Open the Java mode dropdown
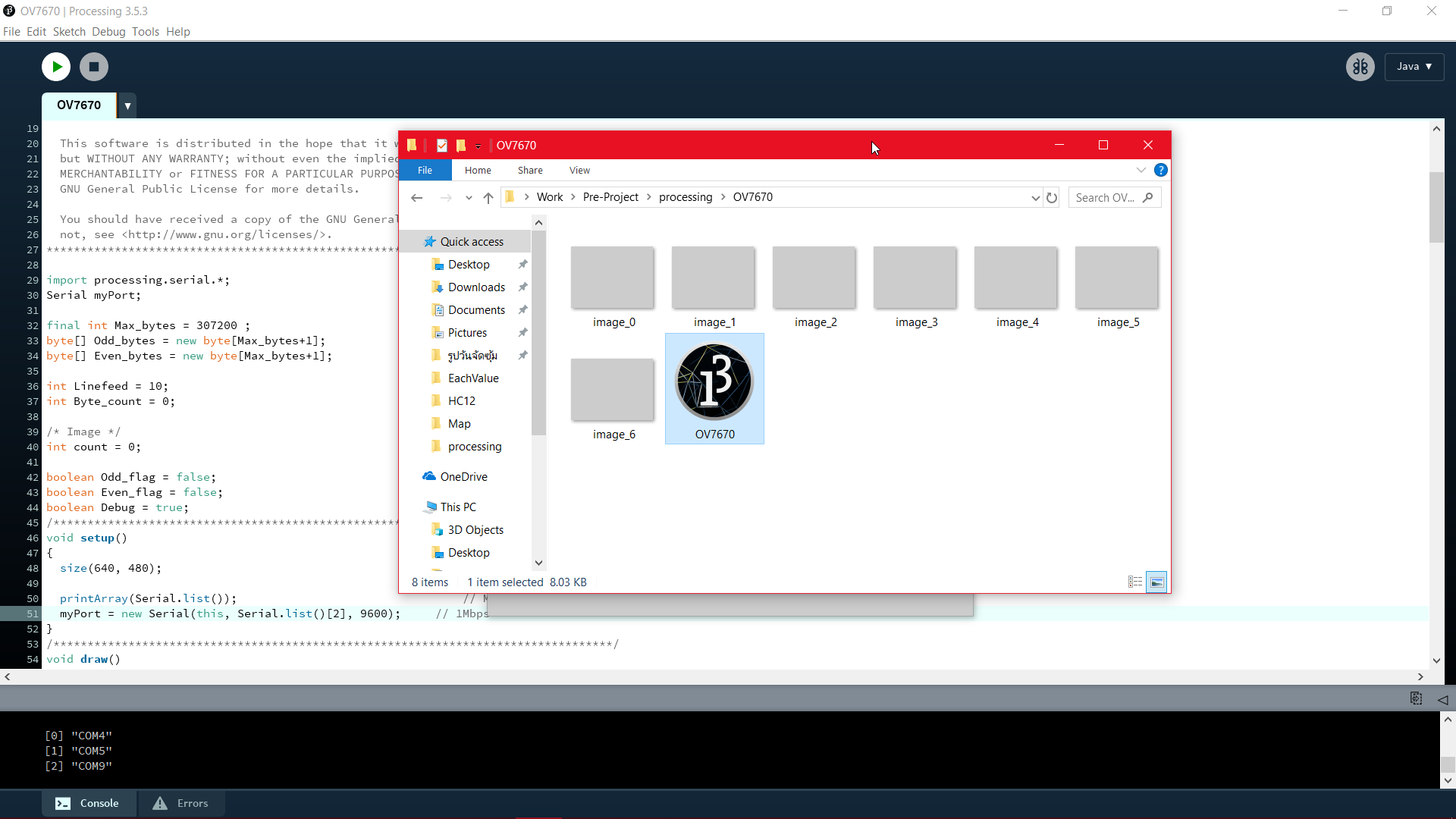The height and width of the screenshot is (819, 1456). 1414,67
